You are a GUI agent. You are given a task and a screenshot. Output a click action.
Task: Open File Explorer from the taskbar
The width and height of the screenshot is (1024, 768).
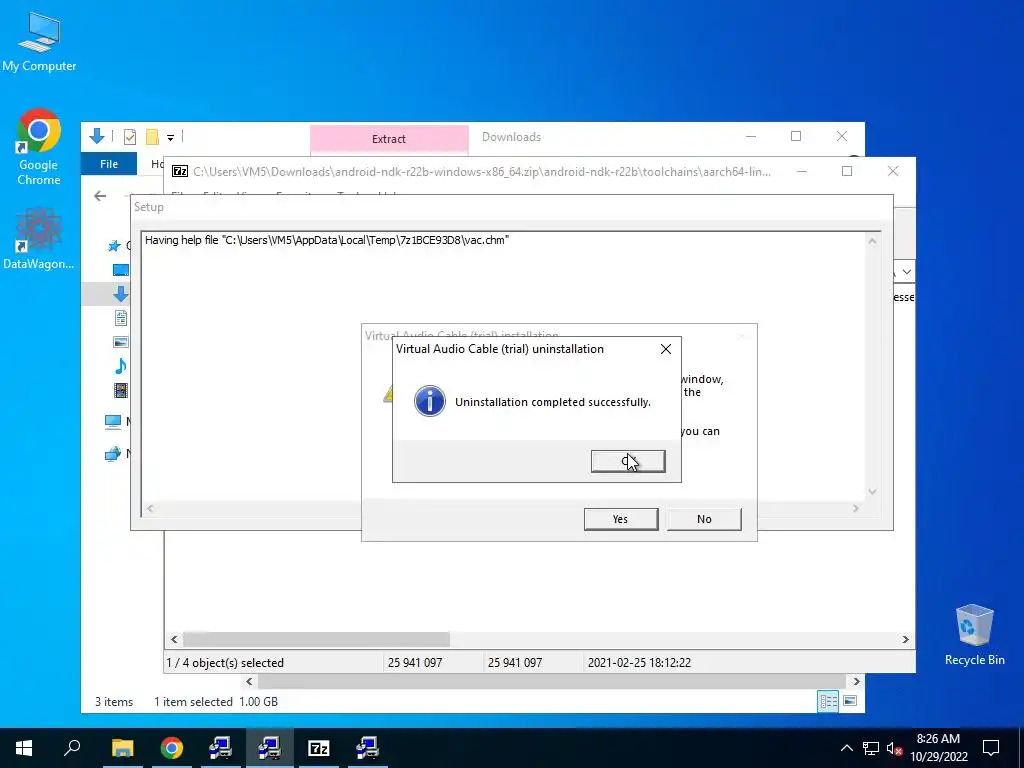pyautogui.click(x=122, y=748)
